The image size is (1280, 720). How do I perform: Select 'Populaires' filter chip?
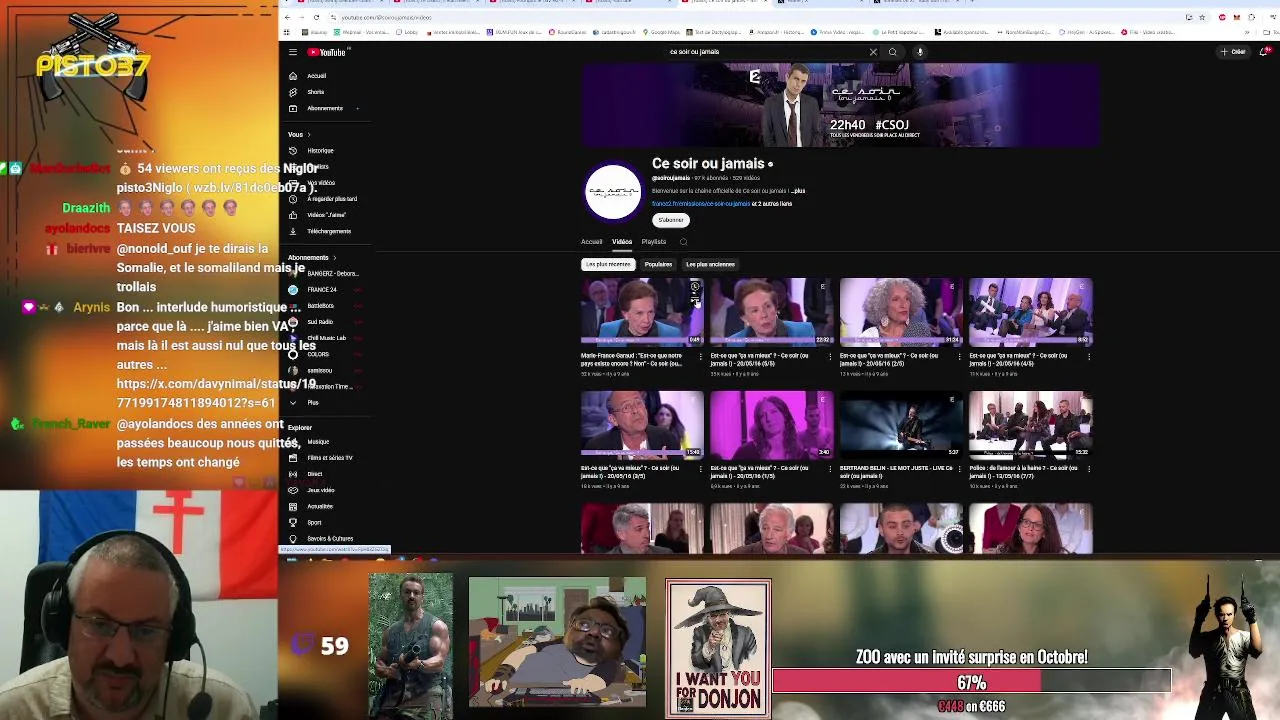[658, 265]
